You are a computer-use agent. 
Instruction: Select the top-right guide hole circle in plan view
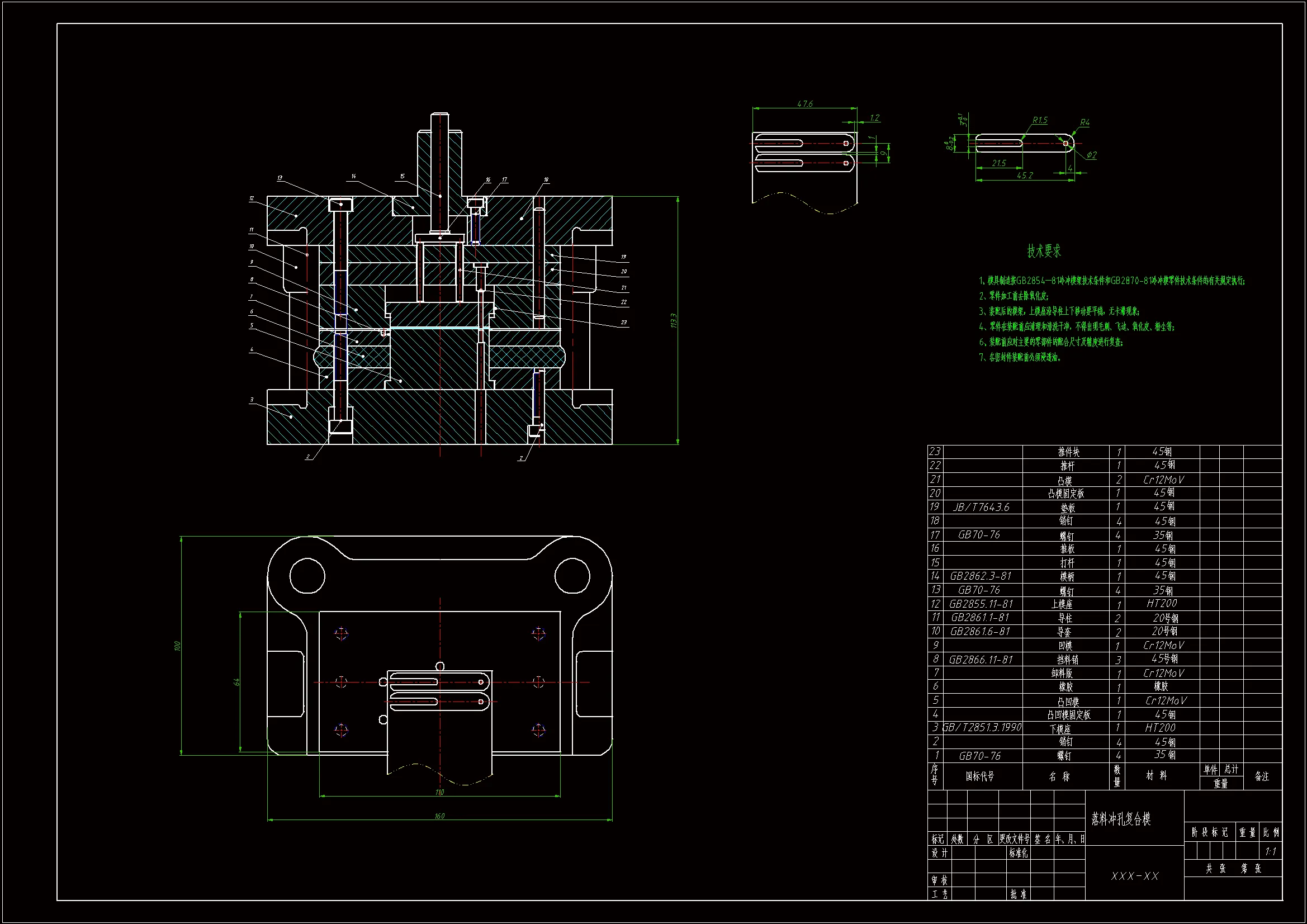(572, 576)
